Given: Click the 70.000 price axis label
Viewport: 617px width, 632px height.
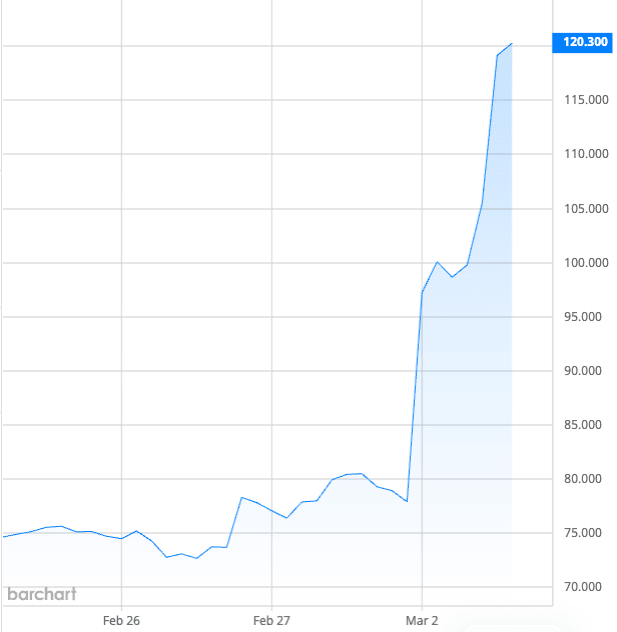Looking at the screenshot, I should click(584, 587).
